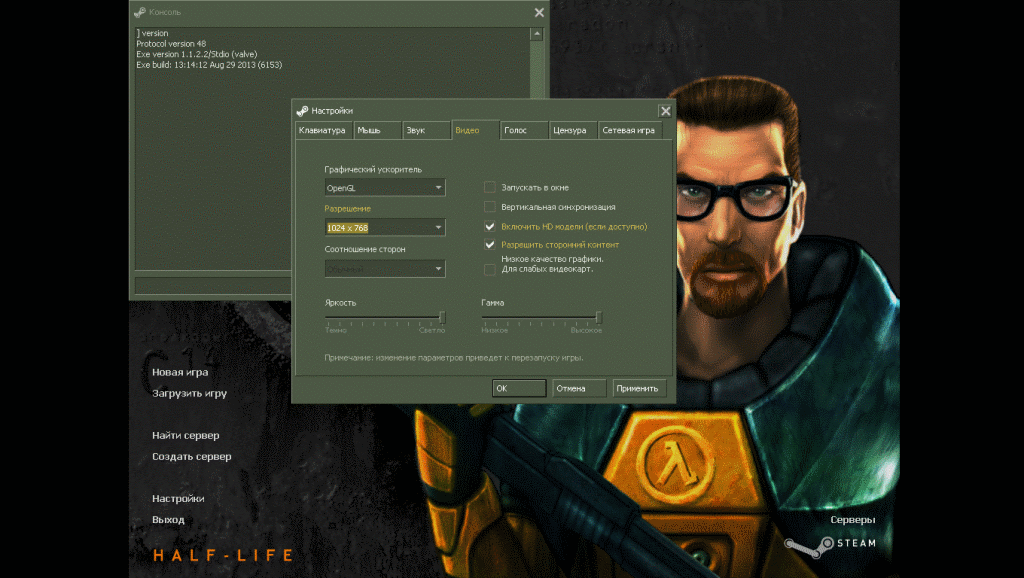Switch to the Сетевая игра tab
The width and height of the screenshot is (1024, 578).
point(630,130)
